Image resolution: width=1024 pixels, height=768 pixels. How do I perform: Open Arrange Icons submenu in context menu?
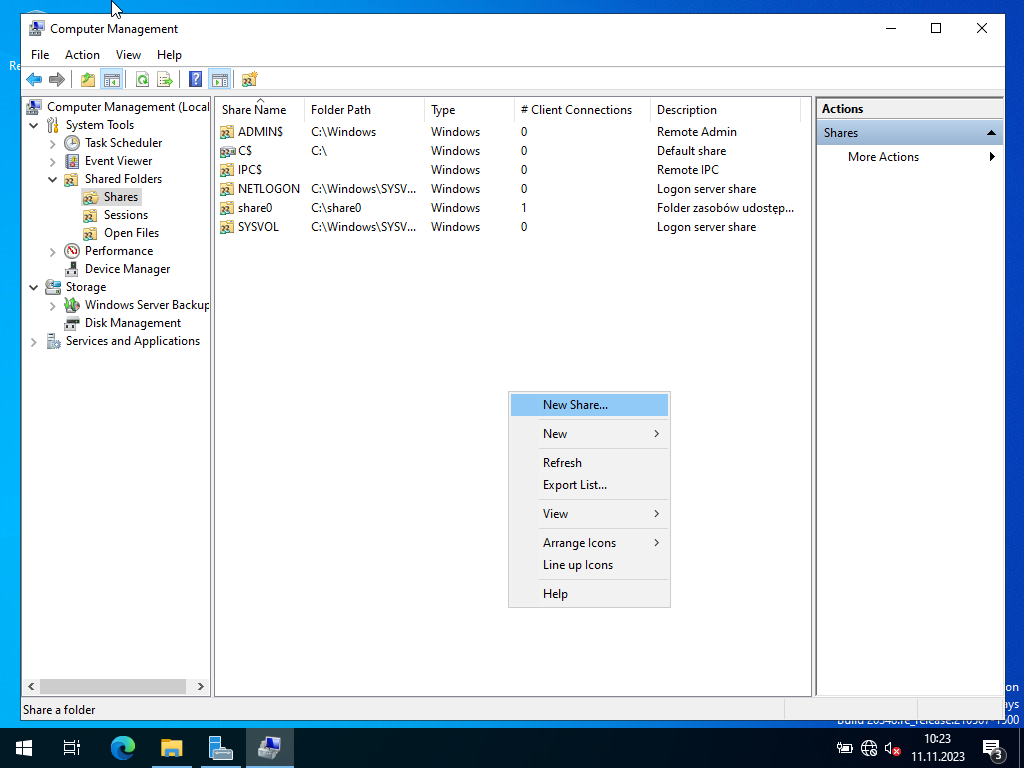tap(580, 543)
